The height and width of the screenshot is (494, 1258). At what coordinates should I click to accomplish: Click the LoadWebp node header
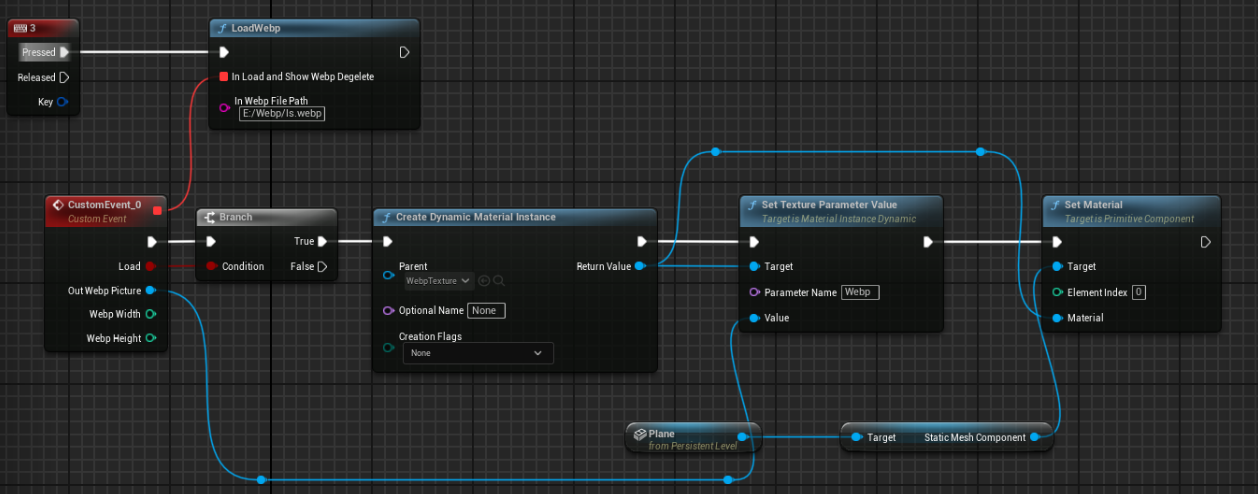255,28
